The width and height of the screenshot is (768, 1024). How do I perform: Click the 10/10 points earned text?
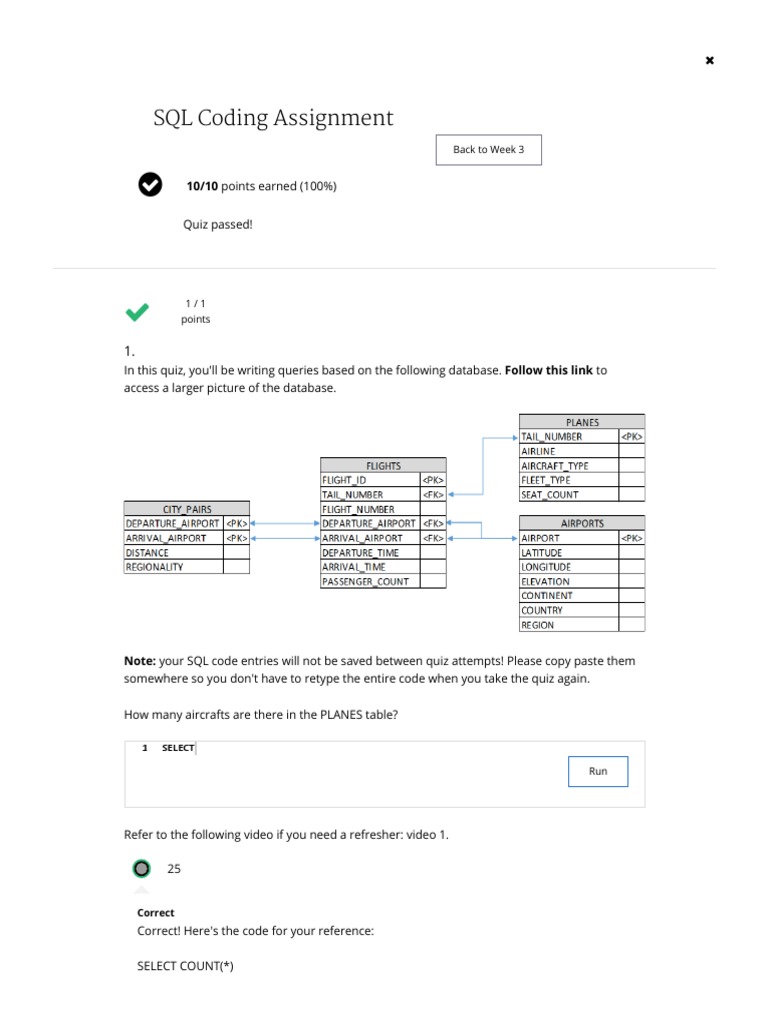261,186
